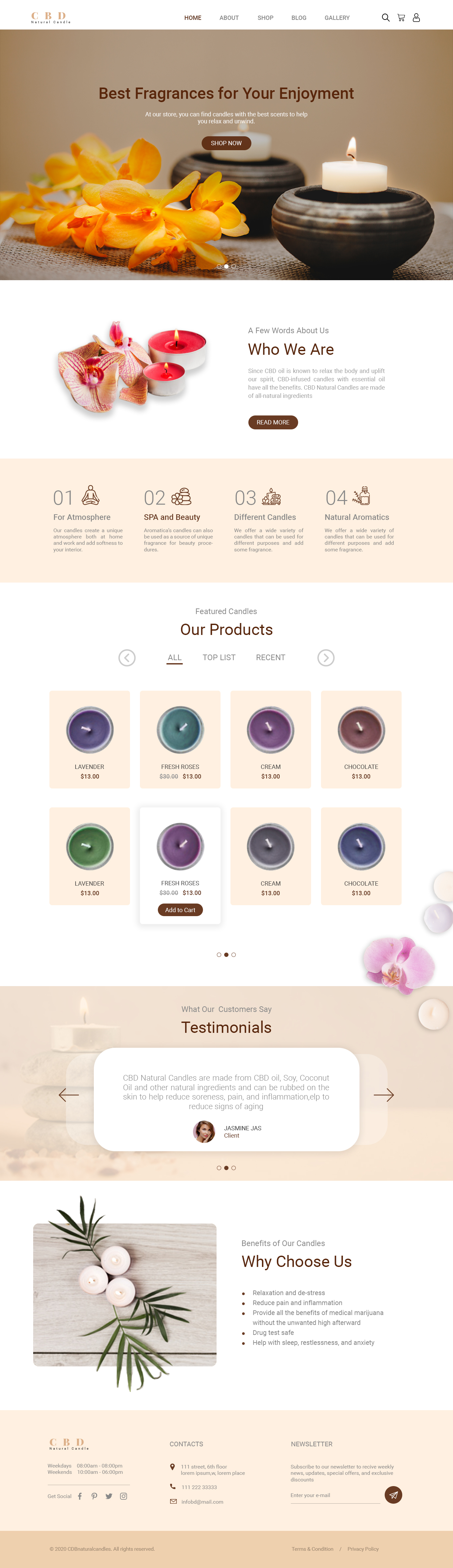Image resolution: width=453 pixels, height=1568 pixels.
Task: Select the third products pagination dot
Action: [234, 955]
